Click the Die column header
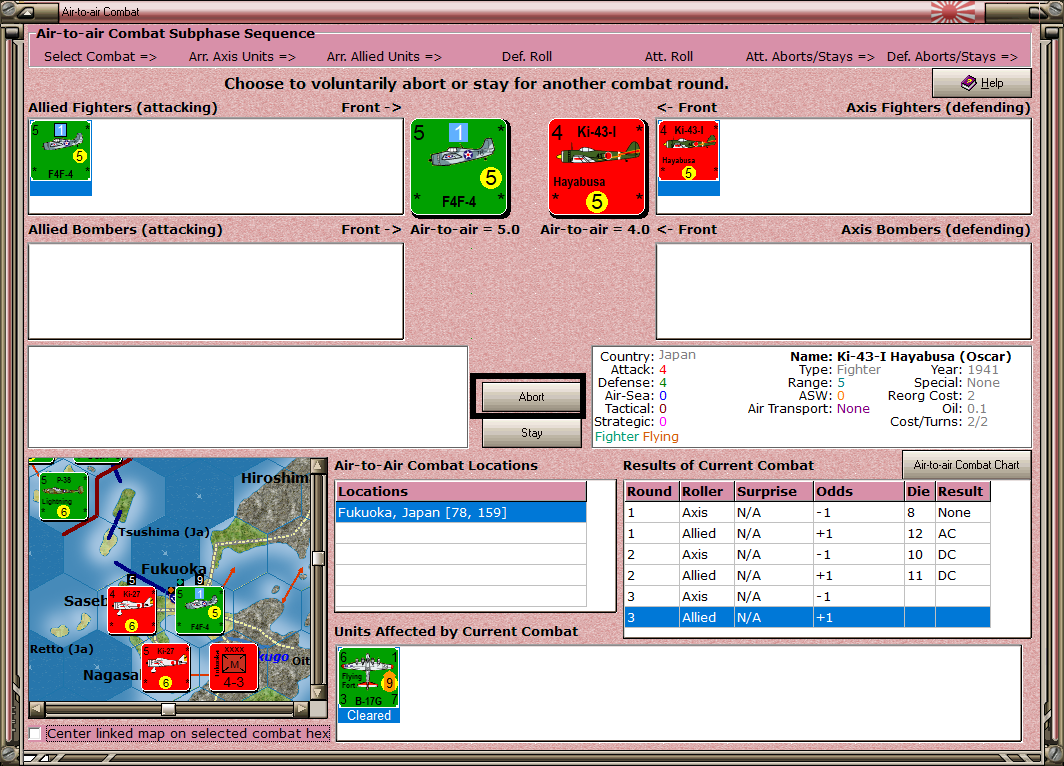Viewport: 1064px width, 766px height. [919, 491]
